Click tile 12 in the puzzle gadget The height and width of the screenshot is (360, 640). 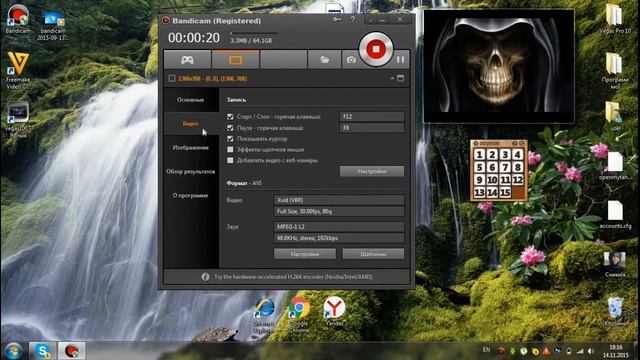(518, 180)
